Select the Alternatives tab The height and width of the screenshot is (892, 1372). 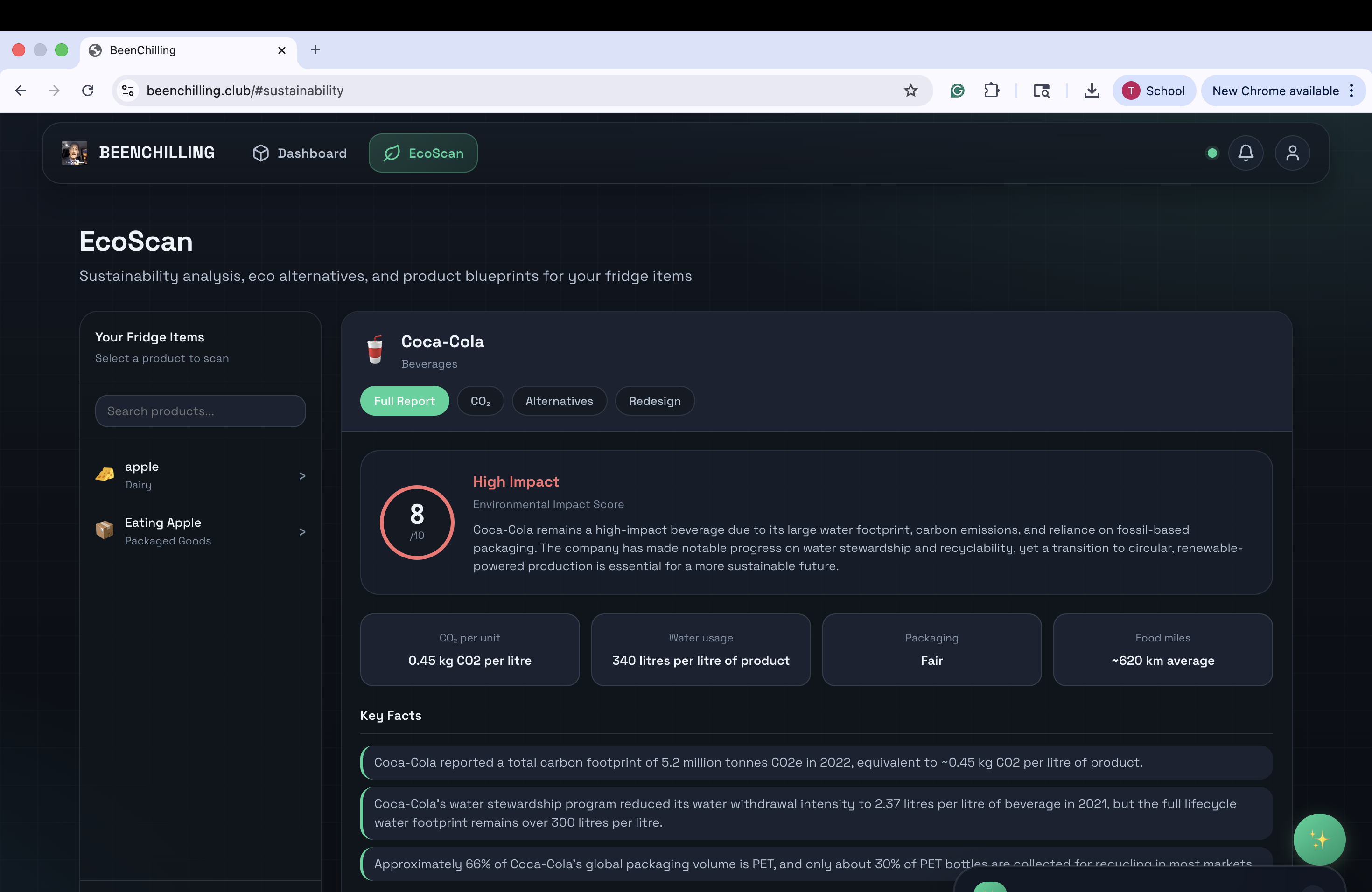pos(559,401)
